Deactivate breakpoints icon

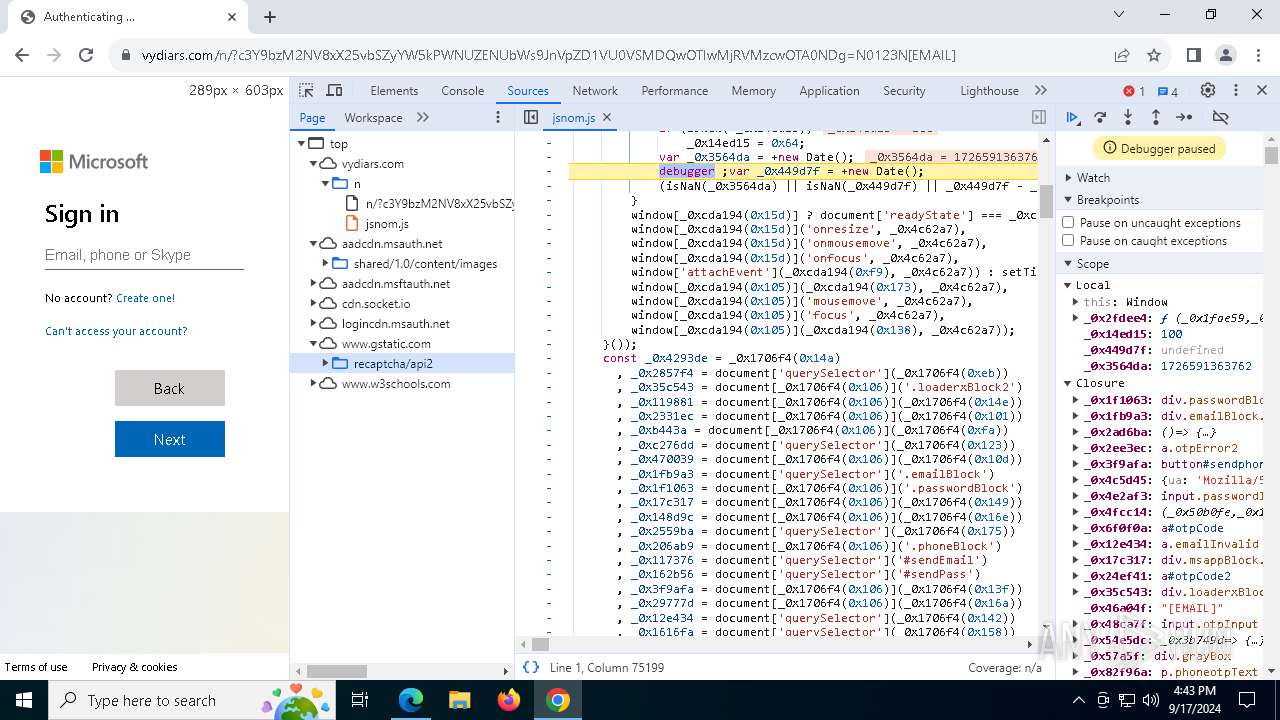(1220, 117)
